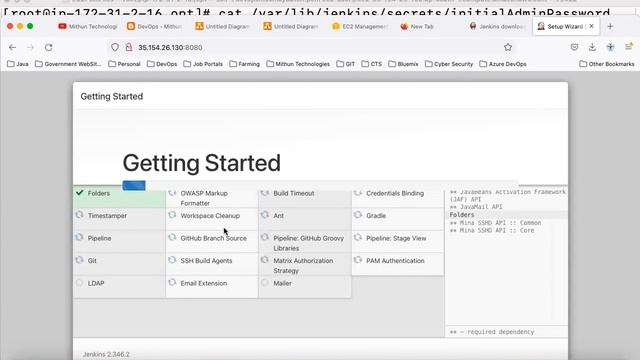This screenshot has height=360, width=640.
Task: Click the spinner icon beside PAM Authentication
Action: [358, 260]
